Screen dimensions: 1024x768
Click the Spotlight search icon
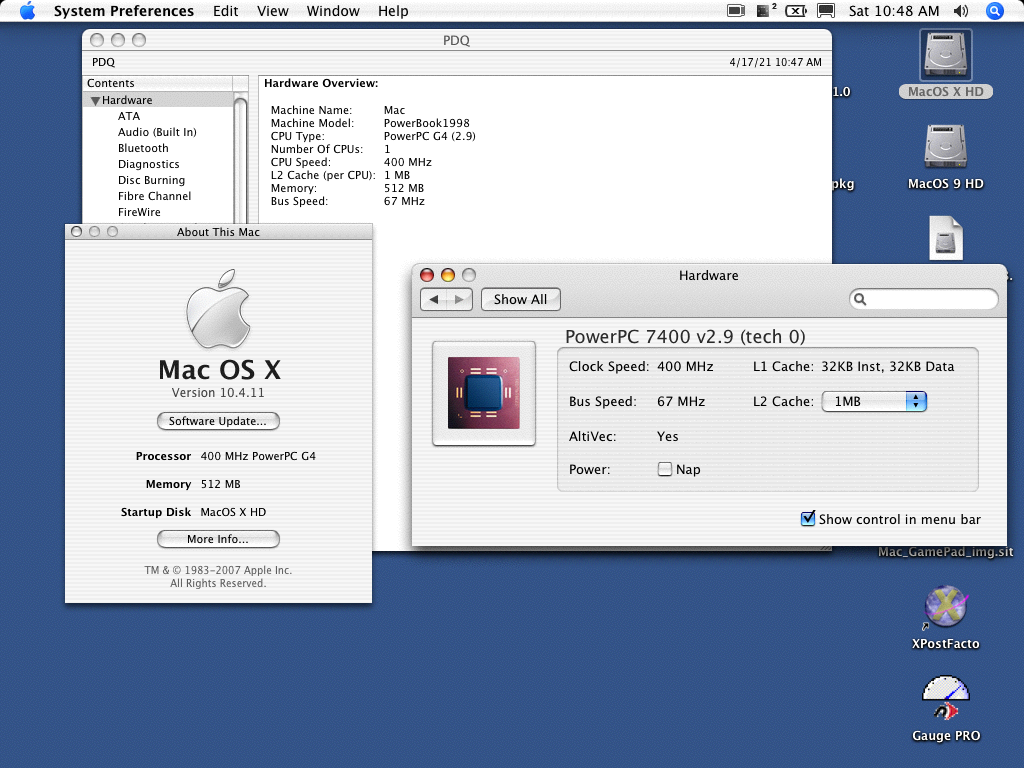click(994, 11)
